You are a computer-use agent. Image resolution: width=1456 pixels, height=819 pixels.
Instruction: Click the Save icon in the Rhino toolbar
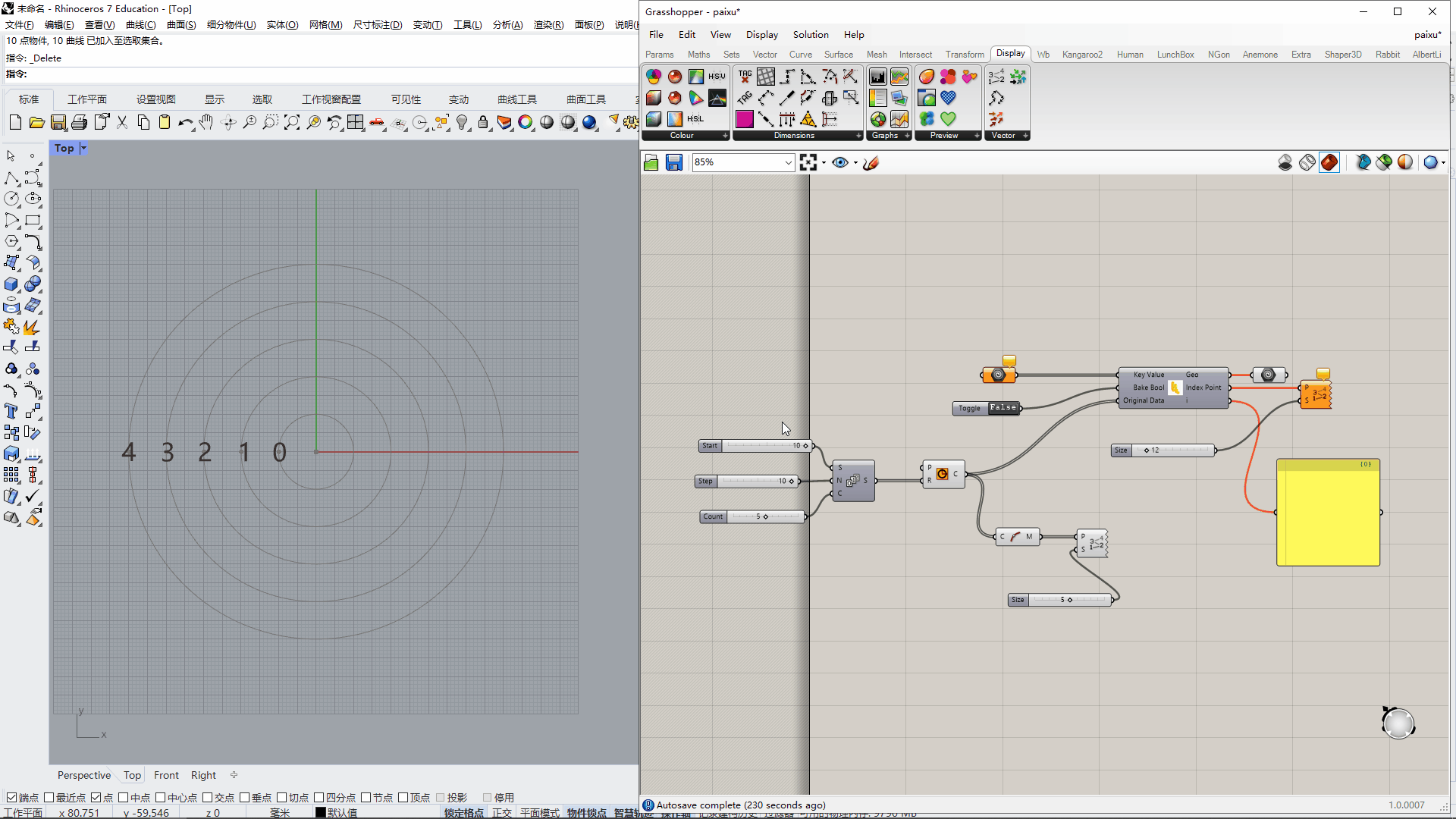[x=58, y=123]
